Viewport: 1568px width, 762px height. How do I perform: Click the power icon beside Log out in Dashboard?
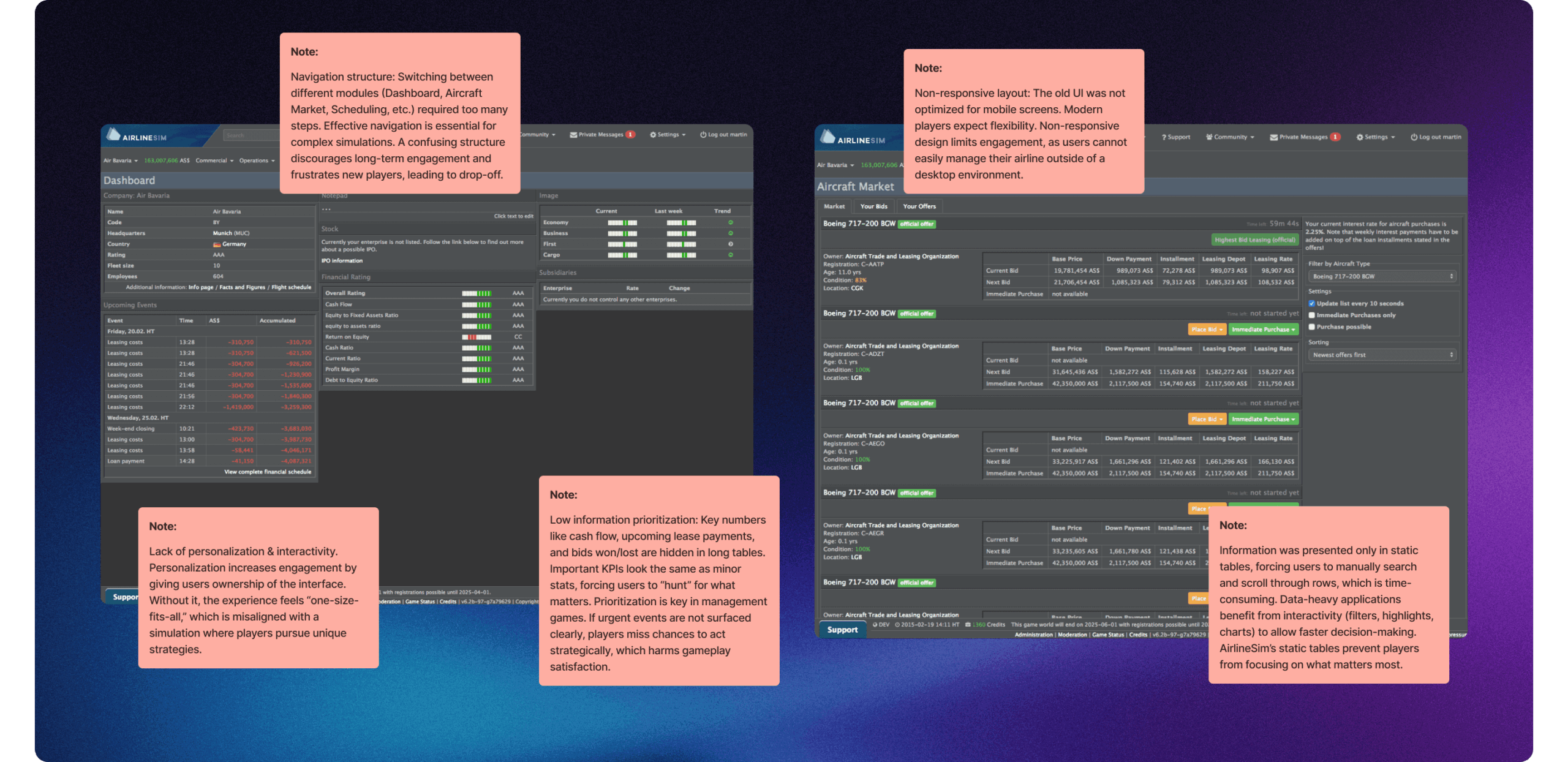(703, 135)
